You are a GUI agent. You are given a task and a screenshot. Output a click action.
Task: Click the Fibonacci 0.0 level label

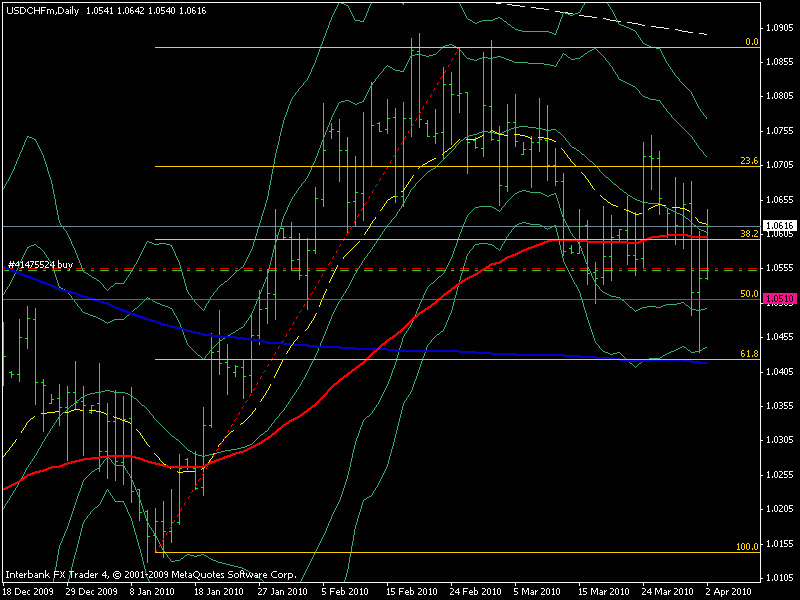click(x=750, y=42)
